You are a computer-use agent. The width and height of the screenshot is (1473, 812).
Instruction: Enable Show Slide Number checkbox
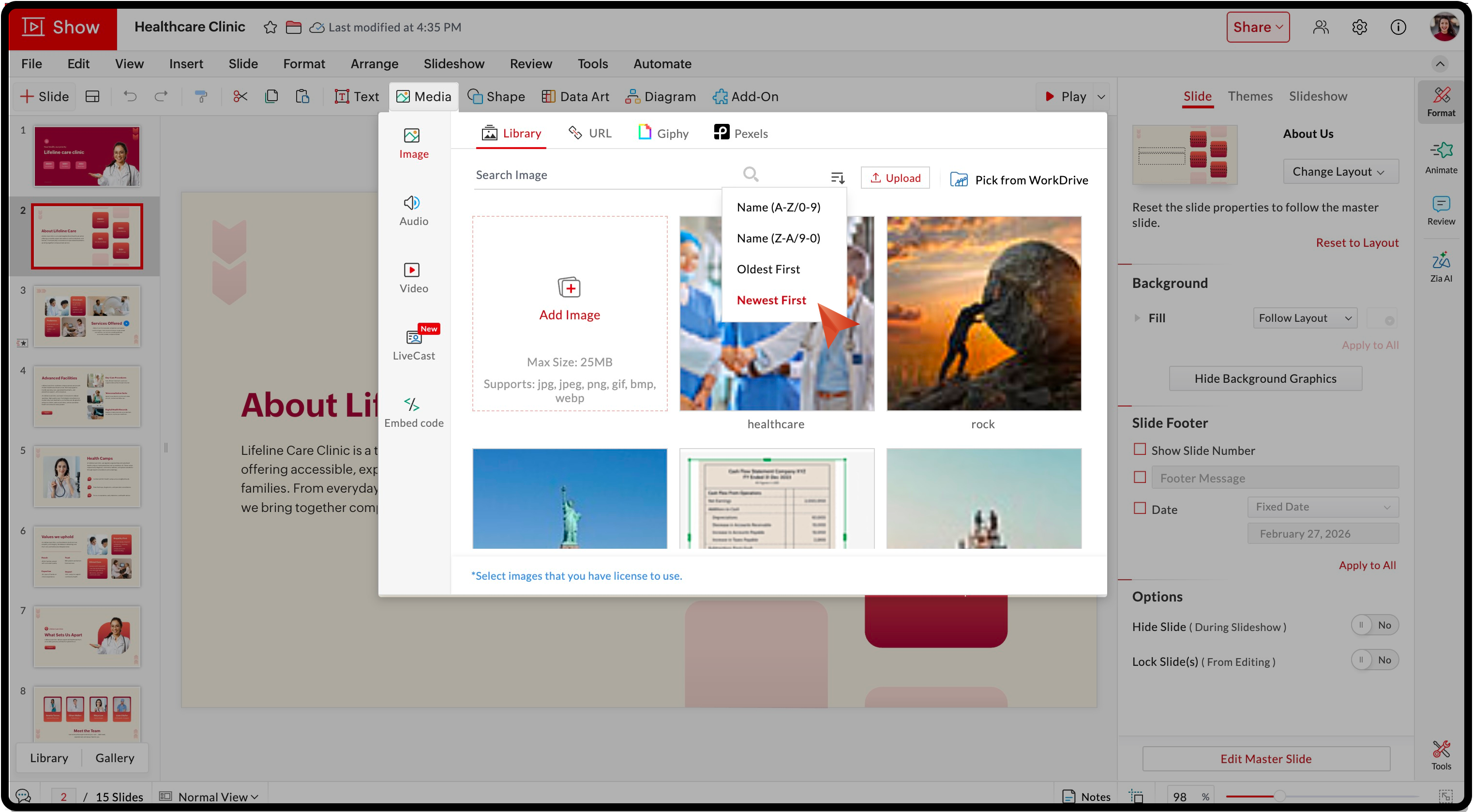1140,450
